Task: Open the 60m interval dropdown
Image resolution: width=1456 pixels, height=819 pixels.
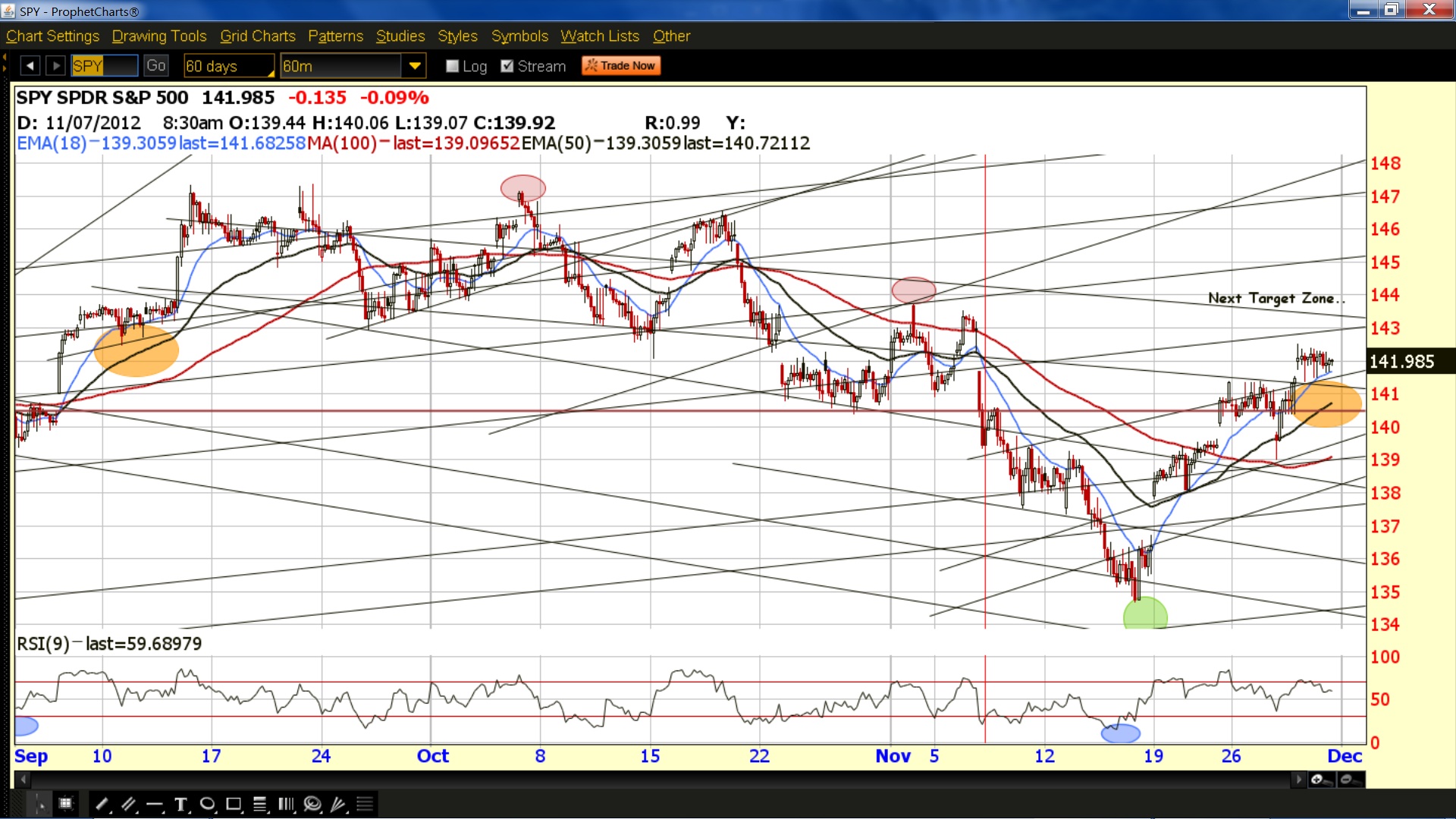Action: point(415,66)
